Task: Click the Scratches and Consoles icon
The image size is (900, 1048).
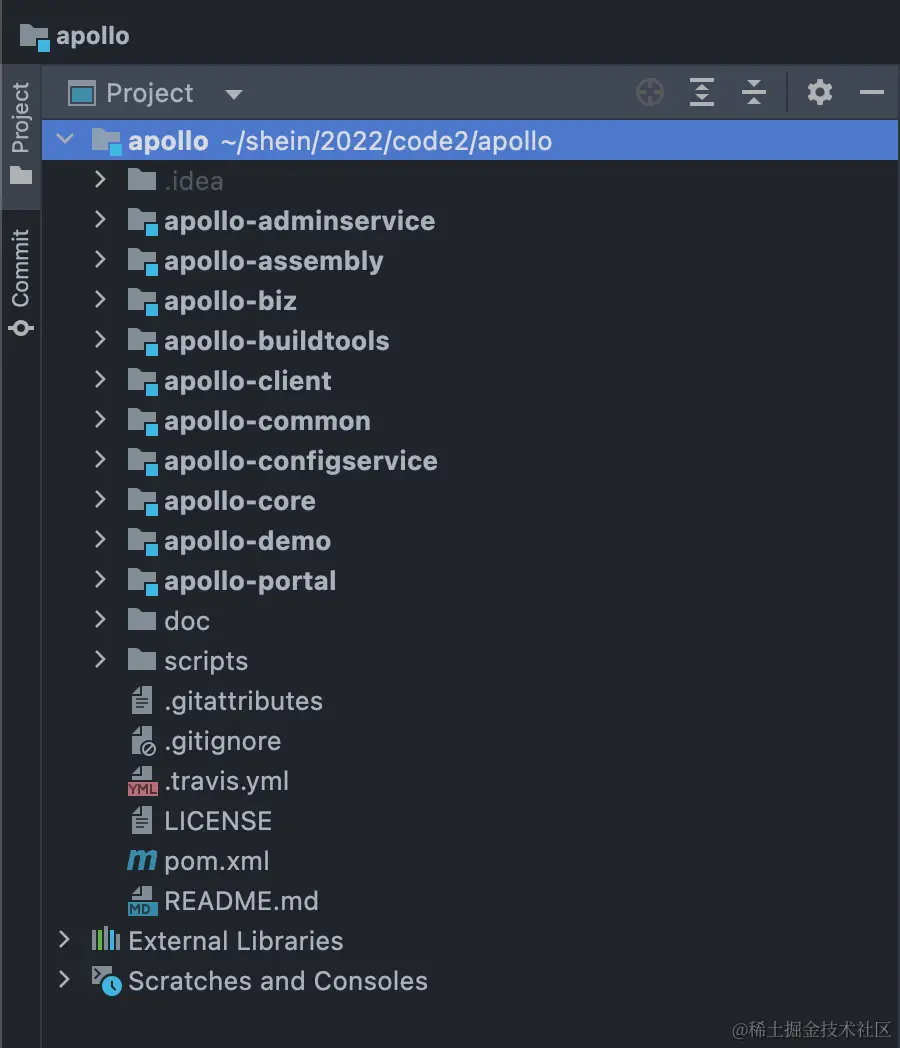Action: [x=106, y=981]
